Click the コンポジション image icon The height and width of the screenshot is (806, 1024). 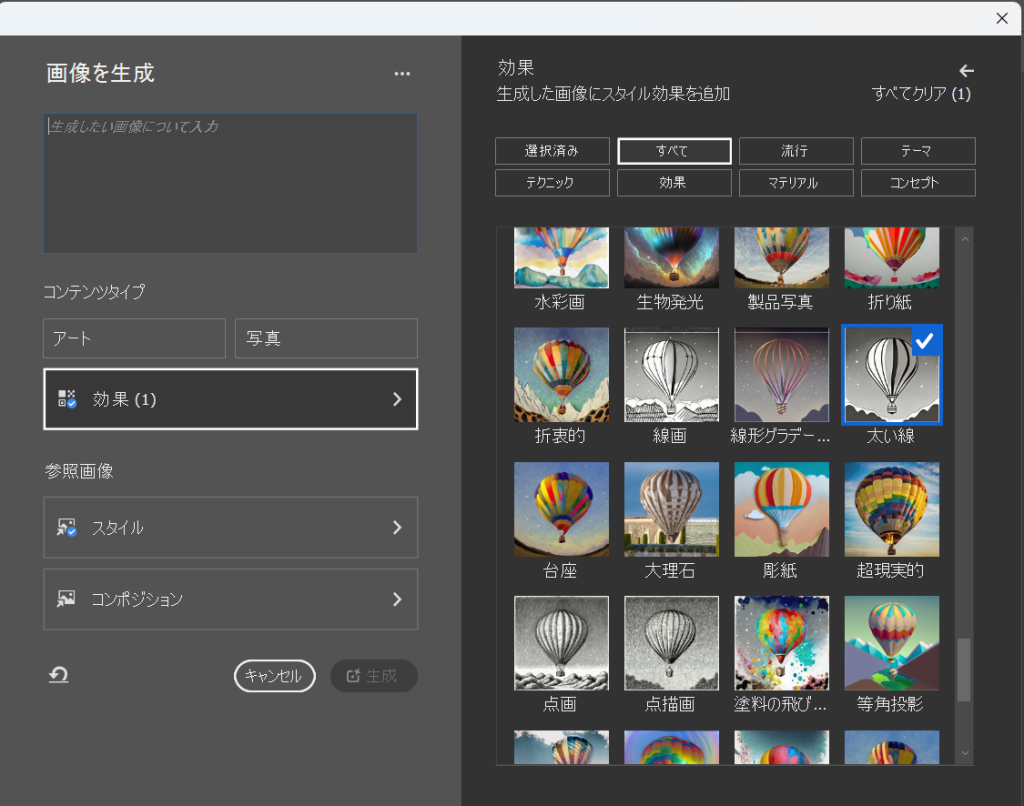click(x=67, y=599)
